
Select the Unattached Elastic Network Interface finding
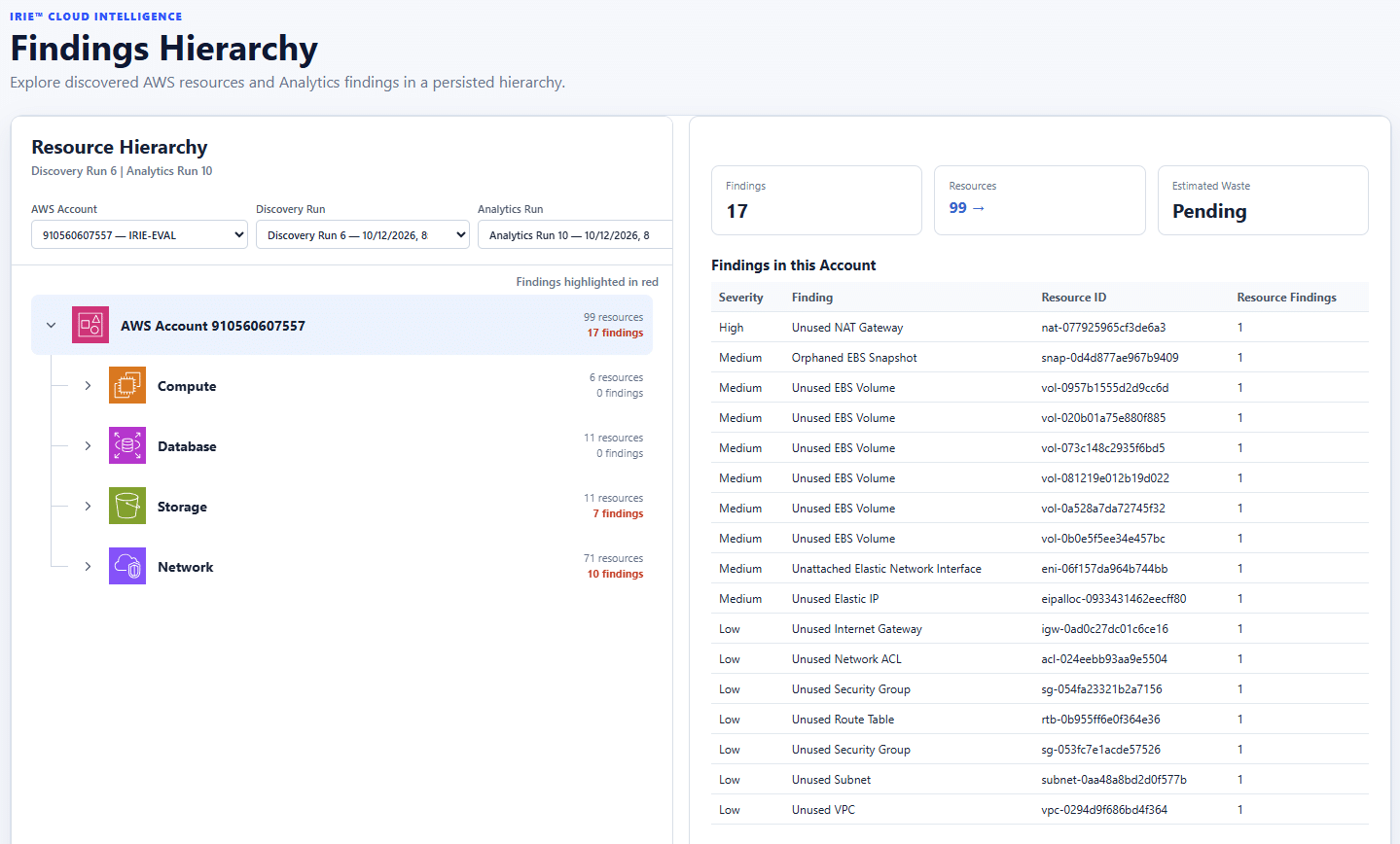coord(1039,569)
